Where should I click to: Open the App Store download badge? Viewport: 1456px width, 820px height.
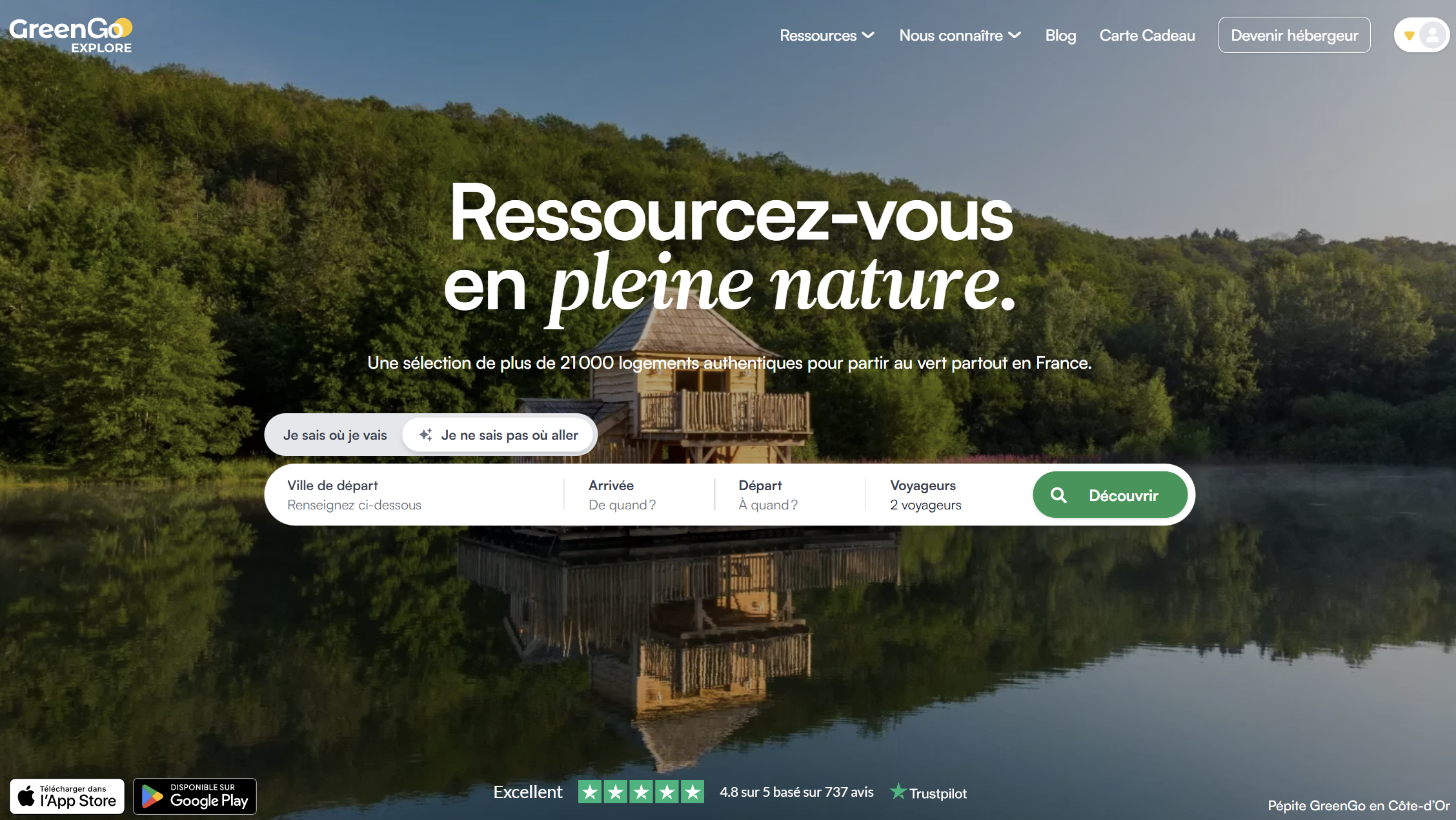[x=67, y=796]
